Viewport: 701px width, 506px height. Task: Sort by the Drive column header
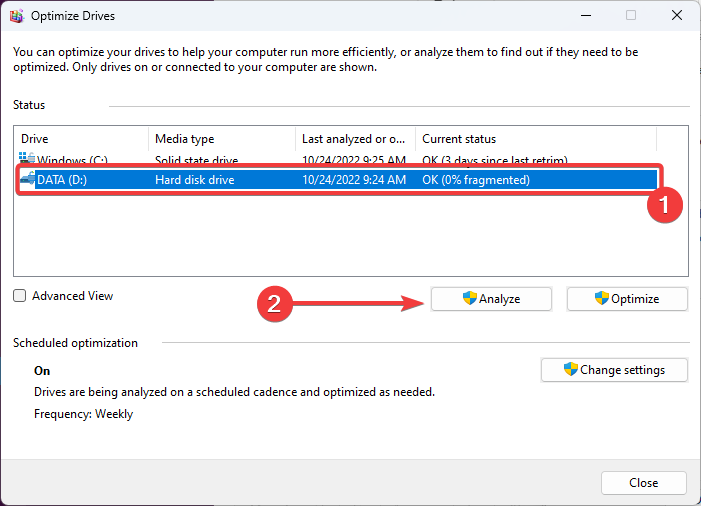click(x=81, y=139)
